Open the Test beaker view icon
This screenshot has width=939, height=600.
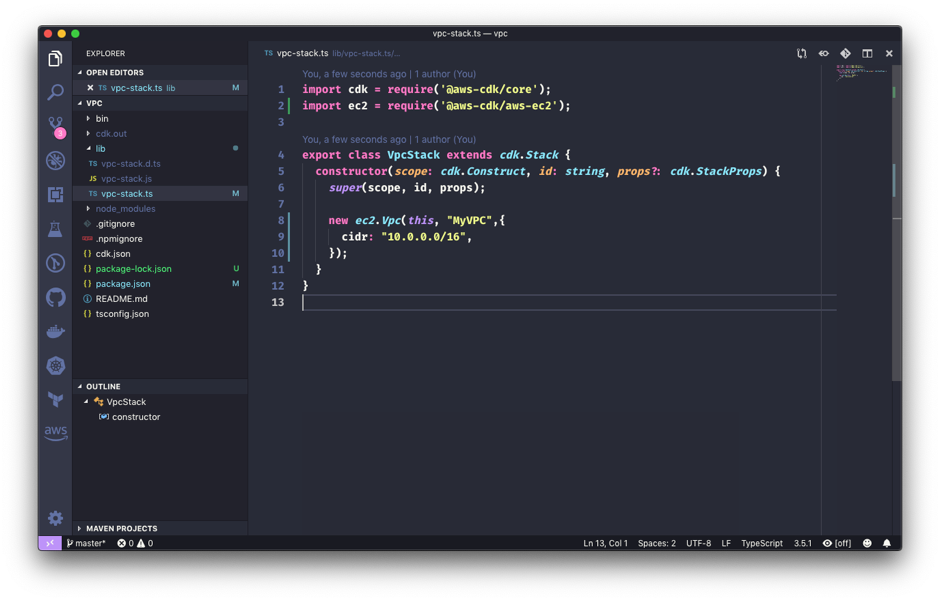tap(55, 229)
